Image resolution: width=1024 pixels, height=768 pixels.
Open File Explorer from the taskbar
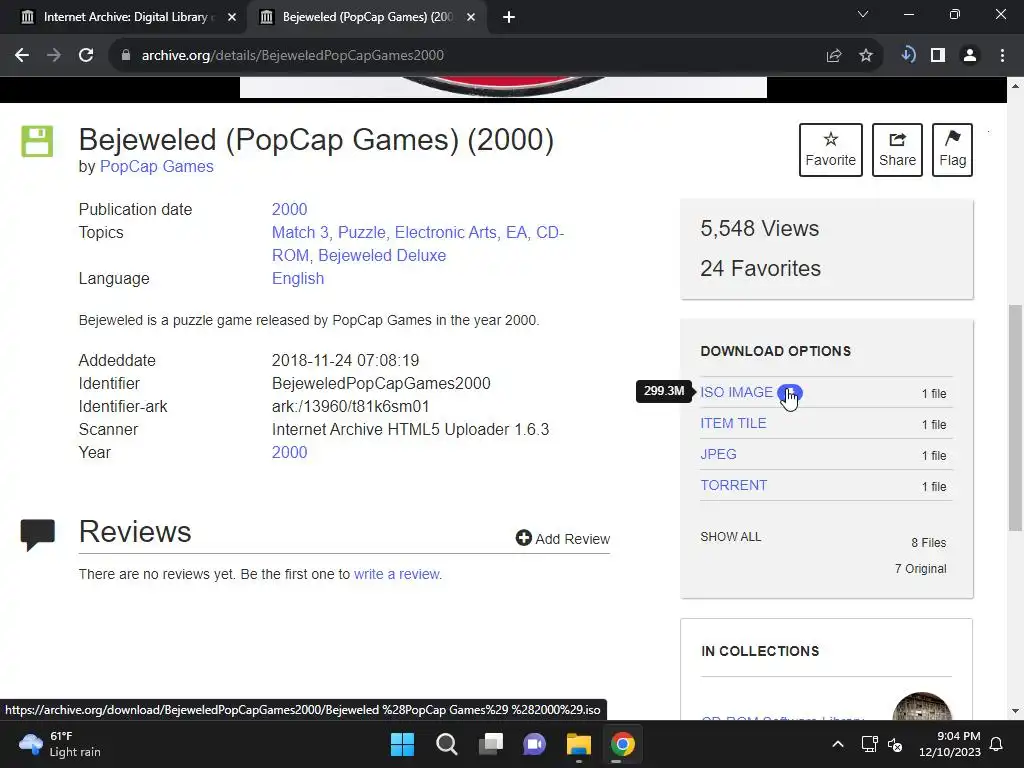click(x=579, y=744)
